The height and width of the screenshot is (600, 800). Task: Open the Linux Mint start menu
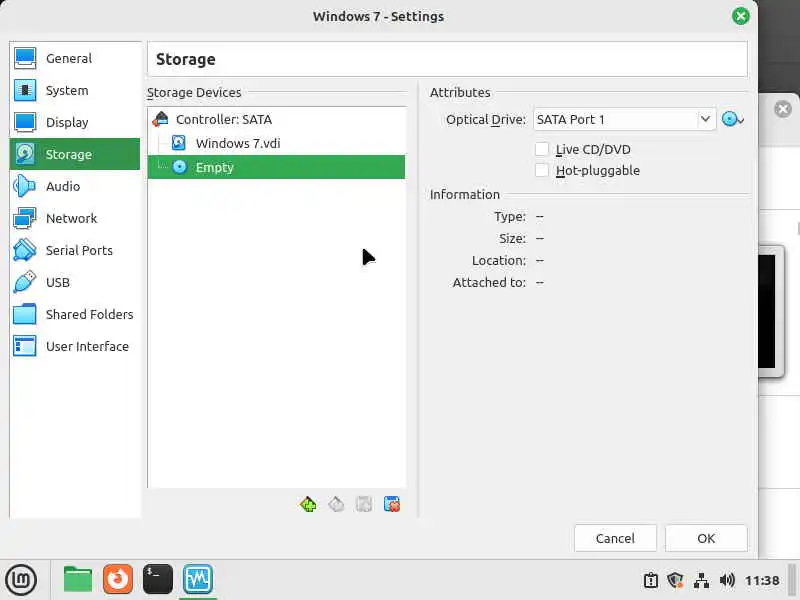click(20, 580)
